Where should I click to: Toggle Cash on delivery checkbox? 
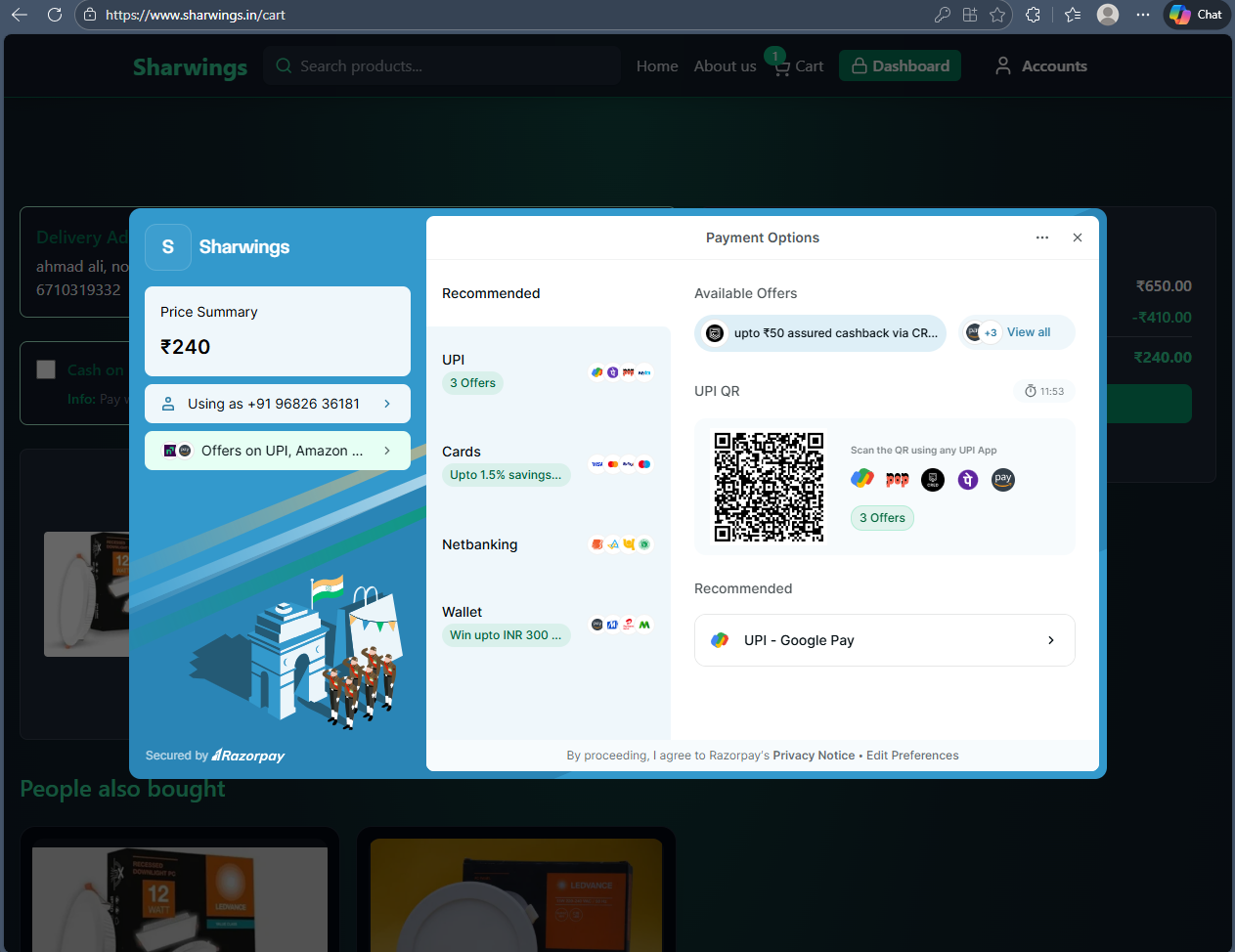(46, 369)
